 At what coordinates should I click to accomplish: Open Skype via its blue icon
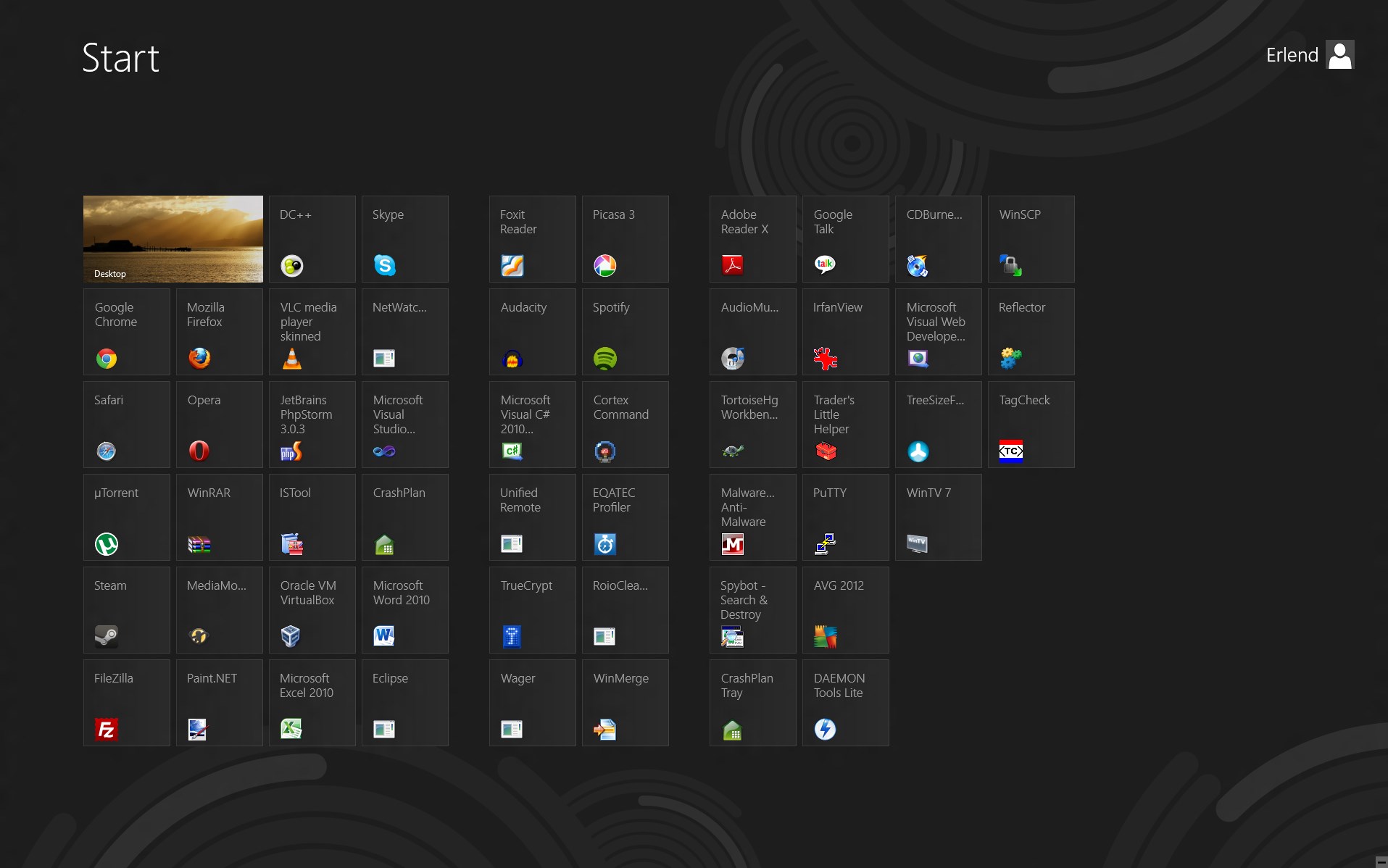coord(385,266)
